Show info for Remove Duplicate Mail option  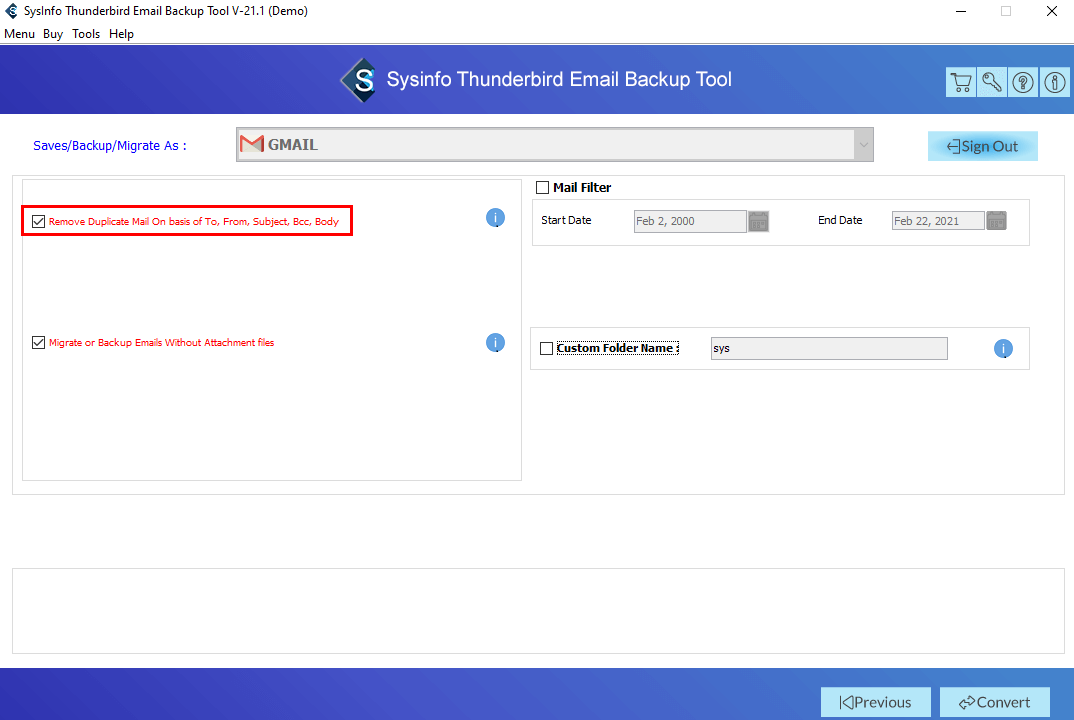pyautogui.click(x=495, y=218)
